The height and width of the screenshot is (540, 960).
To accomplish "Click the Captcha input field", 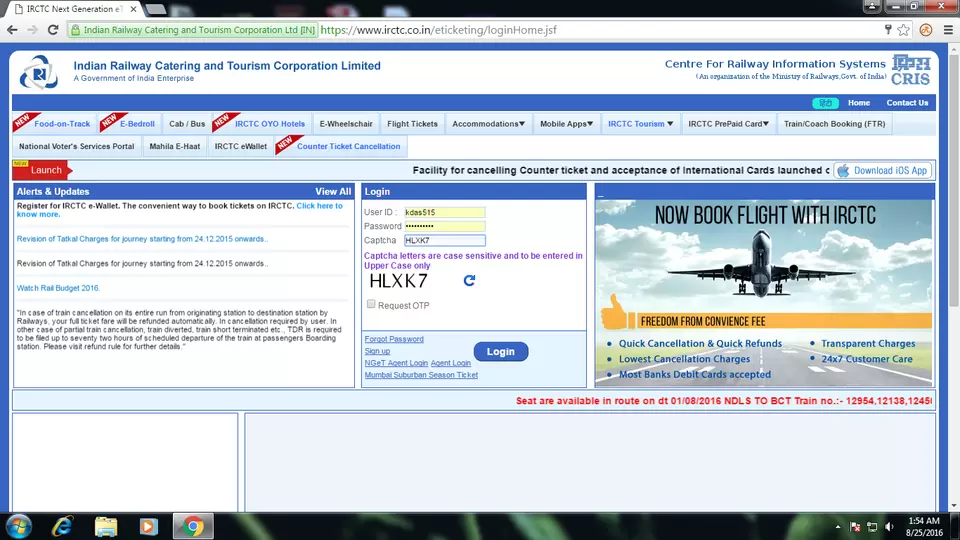I will tap(444, 241).
